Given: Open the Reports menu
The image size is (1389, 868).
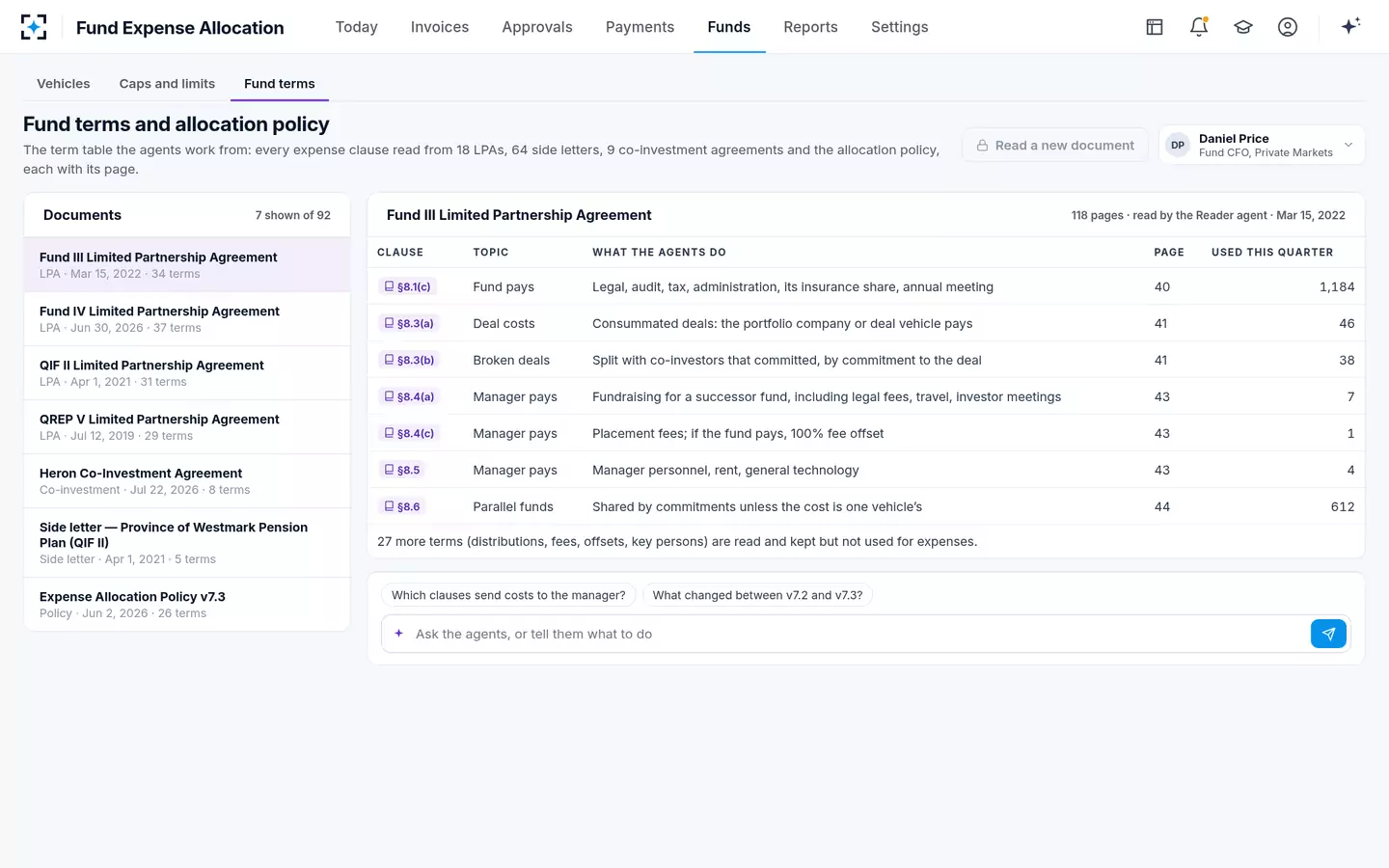Looking at the screenshot, I should pos(810,27).
